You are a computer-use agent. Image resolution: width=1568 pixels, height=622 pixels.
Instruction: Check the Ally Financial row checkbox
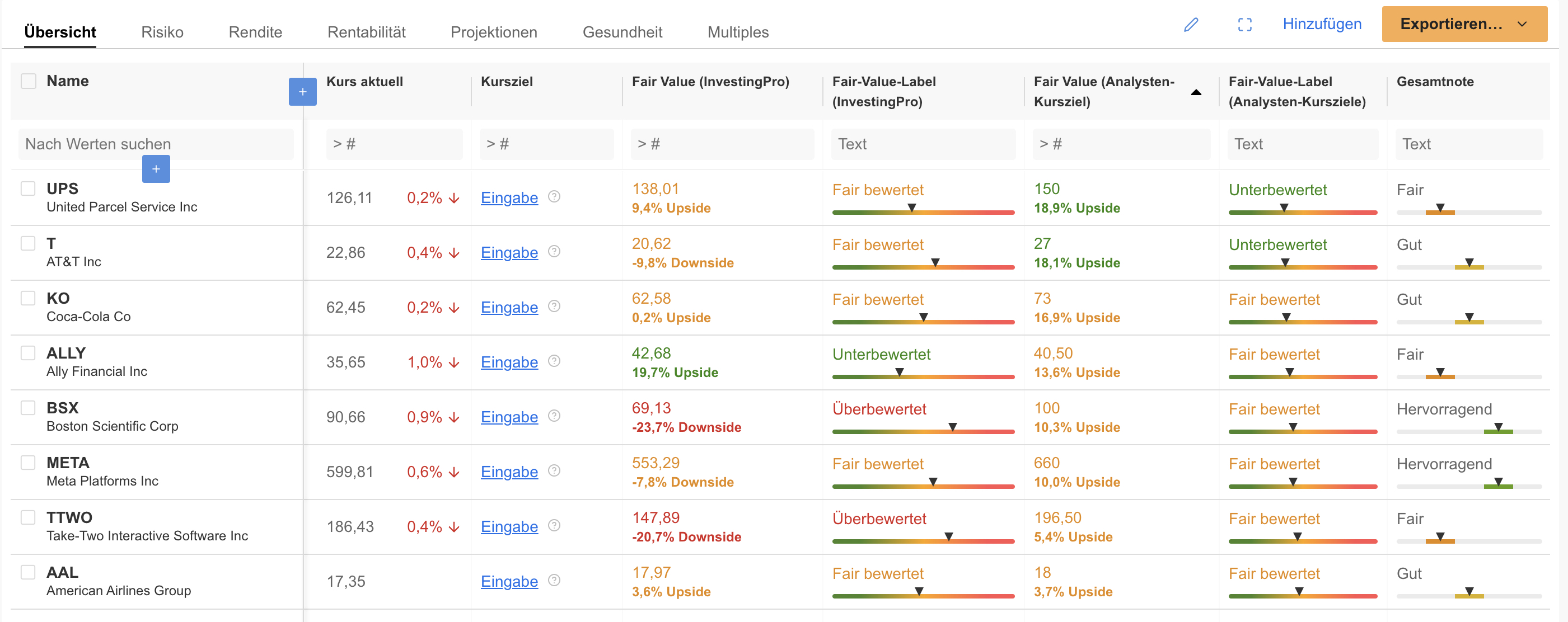click(28, 352)
